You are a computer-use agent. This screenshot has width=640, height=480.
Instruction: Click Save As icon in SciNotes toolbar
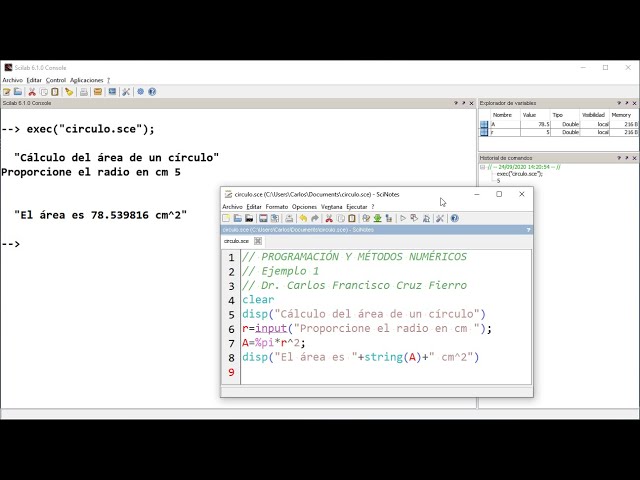coord(275,218)
